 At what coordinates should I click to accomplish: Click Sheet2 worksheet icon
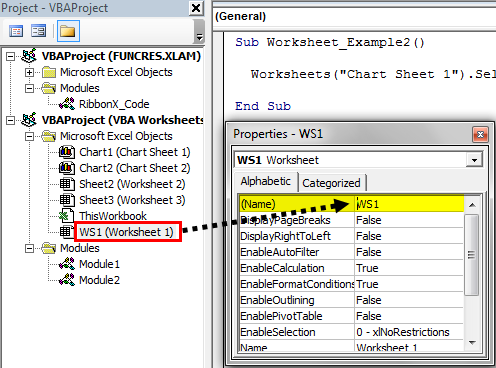(x=67, y=184)
